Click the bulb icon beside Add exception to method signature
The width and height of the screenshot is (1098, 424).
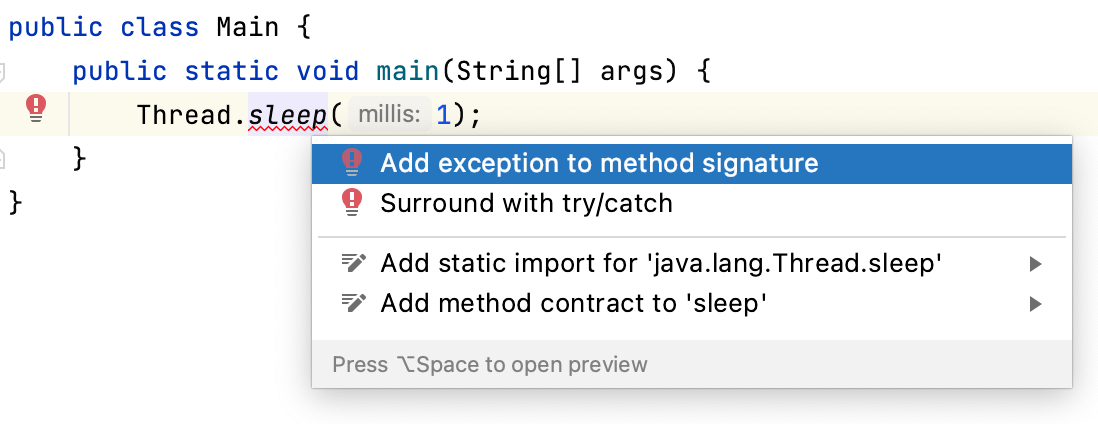[352, 163]
